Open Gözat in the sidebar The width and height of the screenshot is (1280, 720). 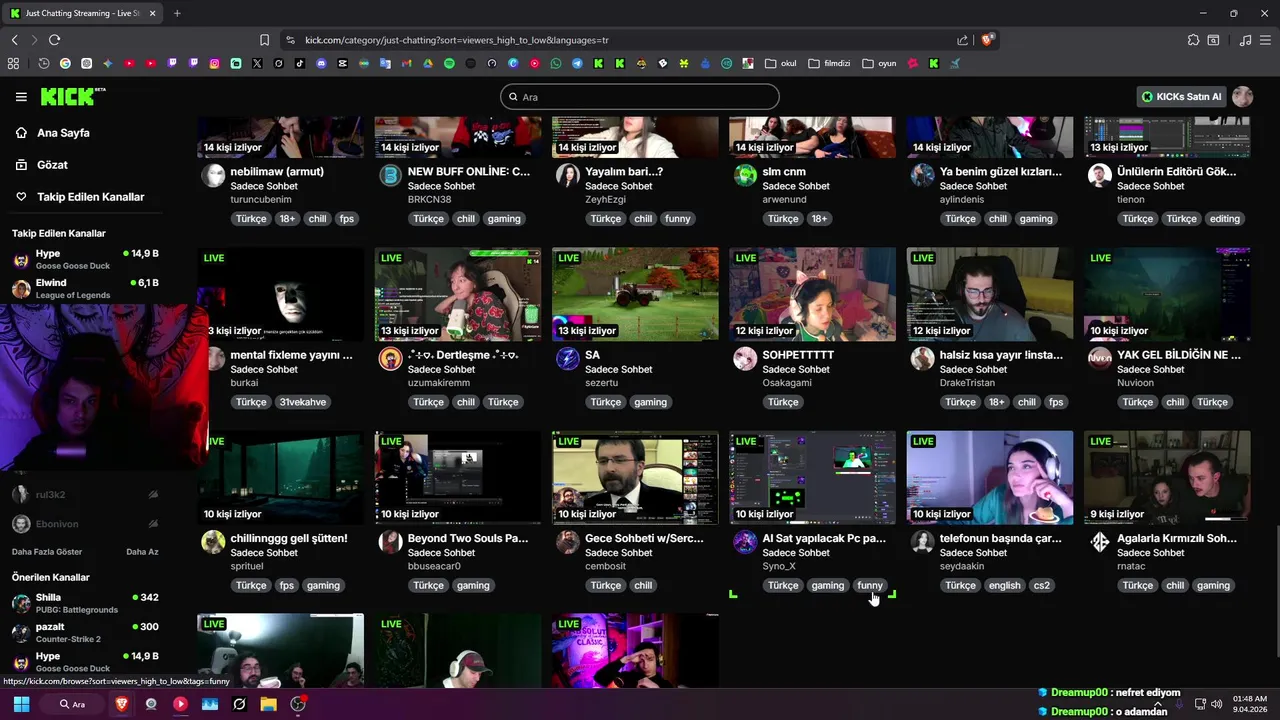point(52,165)
